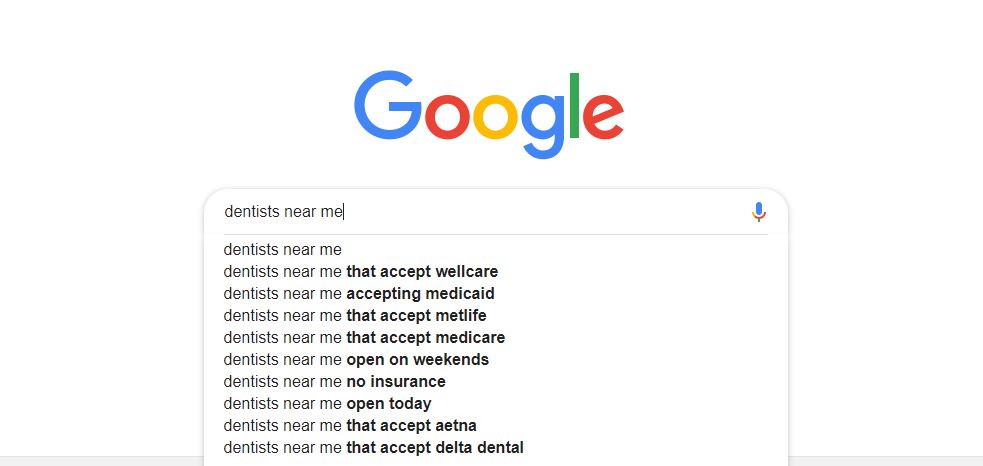Click the red first 'o' in Google logo
This screenshot has width=983, height=466.
[x=448, y=117]
